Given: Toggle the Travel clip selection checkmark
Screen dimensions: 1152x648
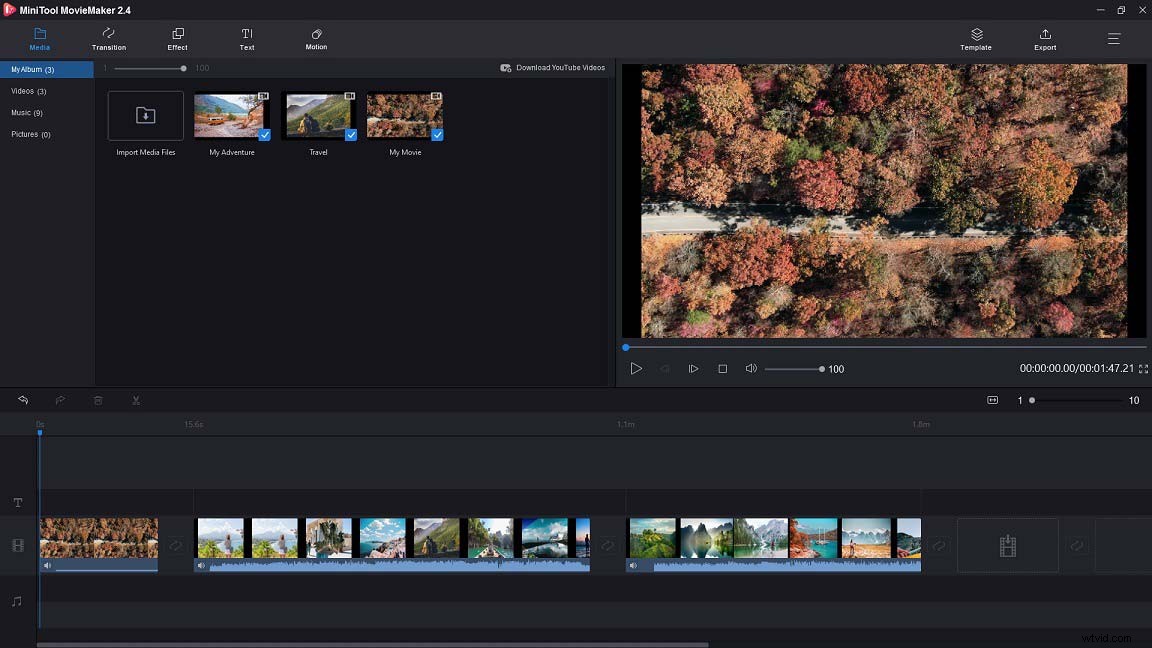Looking at the screenshot, I should (x=351, y=134).
